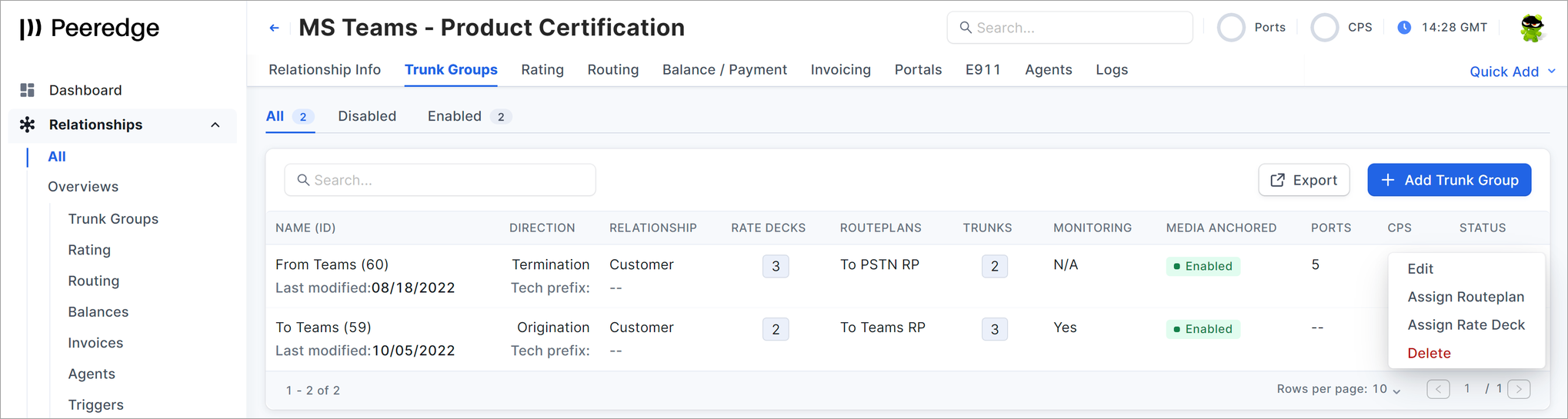Open the From Teams (60) trunk group
The height and width of the screenshot is (419, 1568).
tap(332, 264)
